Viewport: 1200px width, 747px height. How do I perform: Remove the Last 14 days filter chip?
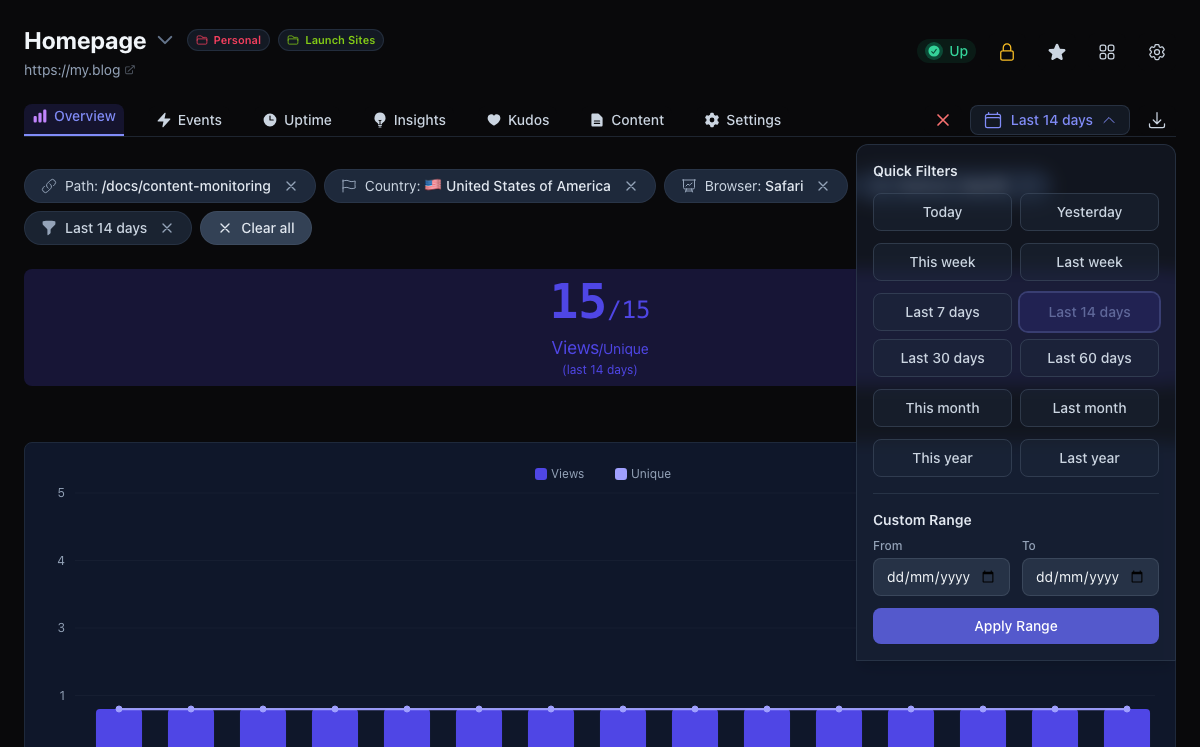pos(167,228)
